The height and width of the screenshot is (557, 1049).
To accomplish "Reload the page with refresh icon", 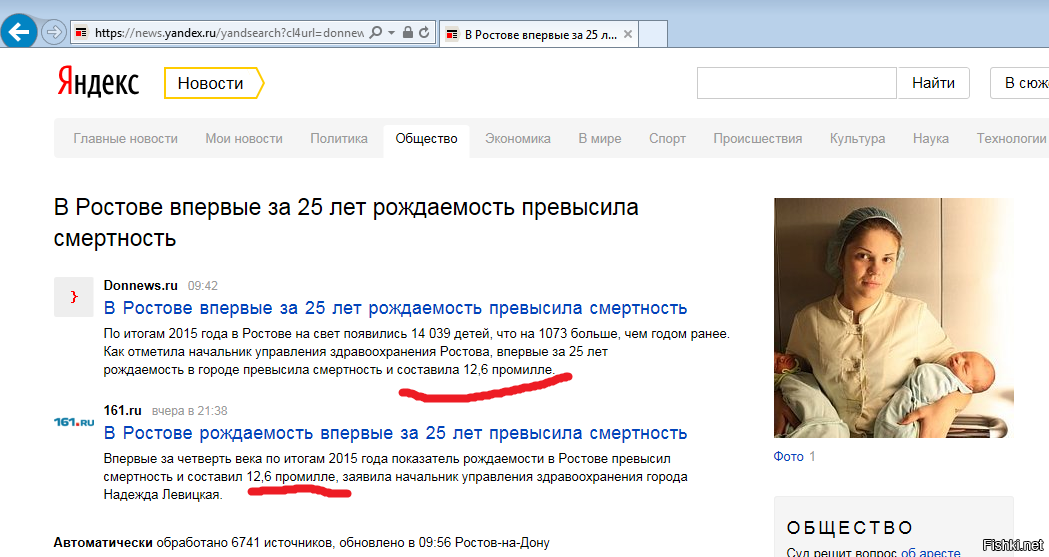I will [424, 32].
